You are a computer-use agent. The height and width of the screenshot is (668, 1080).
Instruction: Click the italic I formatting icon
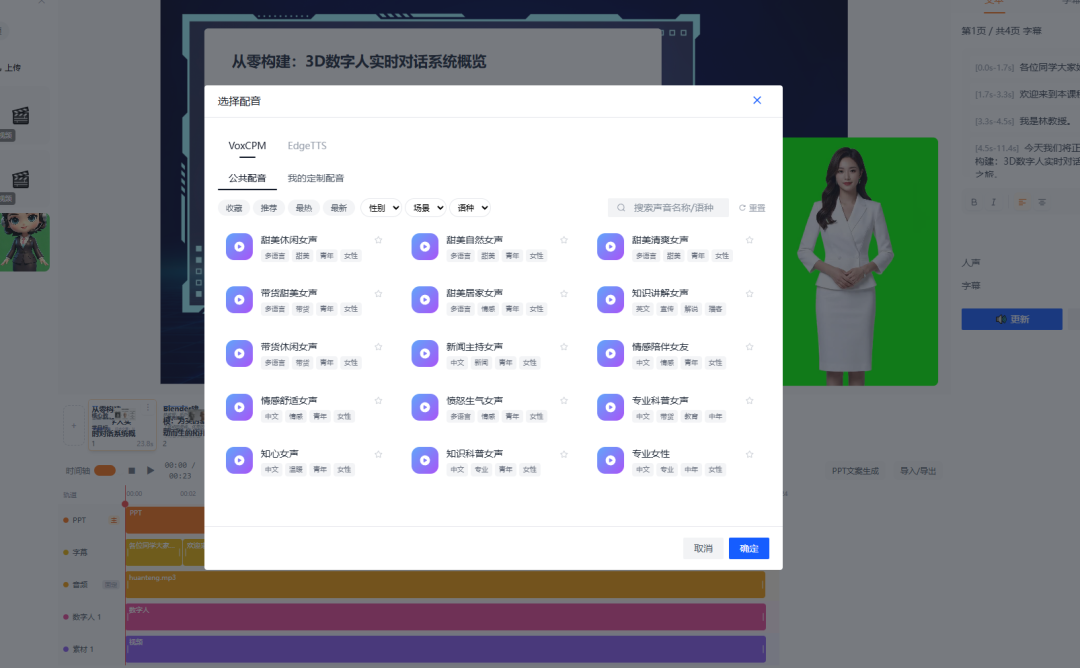pyautogui.click(x=993, y=202)
